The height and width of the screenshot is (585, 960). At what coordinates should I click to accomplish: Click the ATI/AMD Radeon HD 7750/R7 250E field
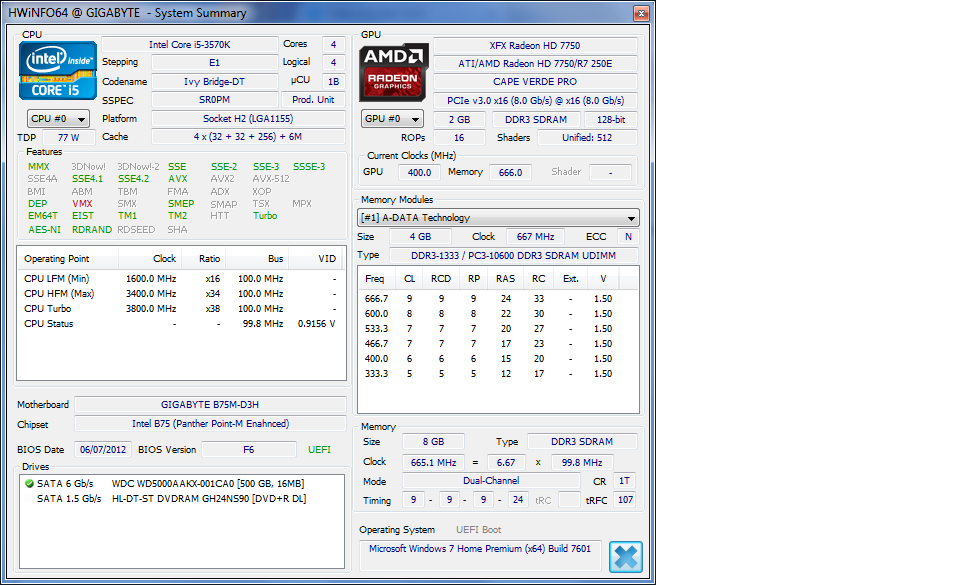[x=535, y=64]
